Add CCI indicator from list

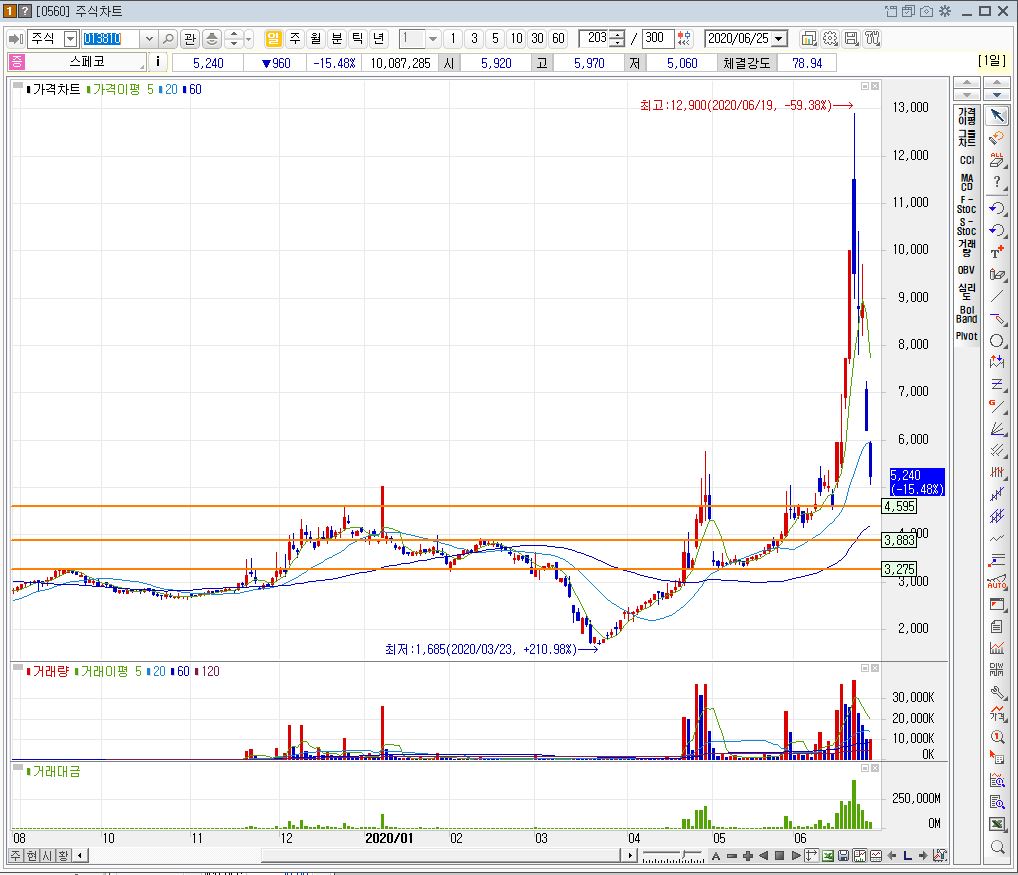[967, 160]
